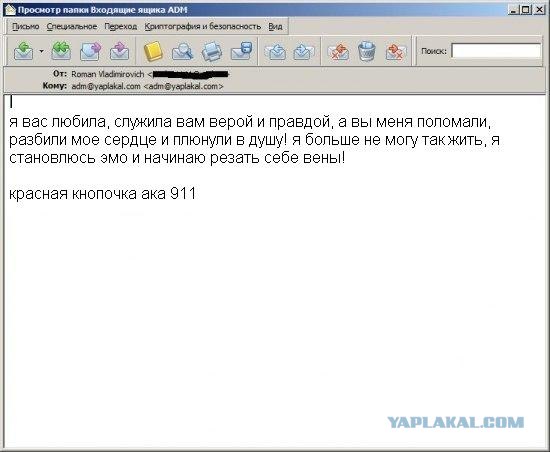Forward the message using the purple-arrow envelope stack
This screenshot has width=550, height=452.
[x=90, y=51]
